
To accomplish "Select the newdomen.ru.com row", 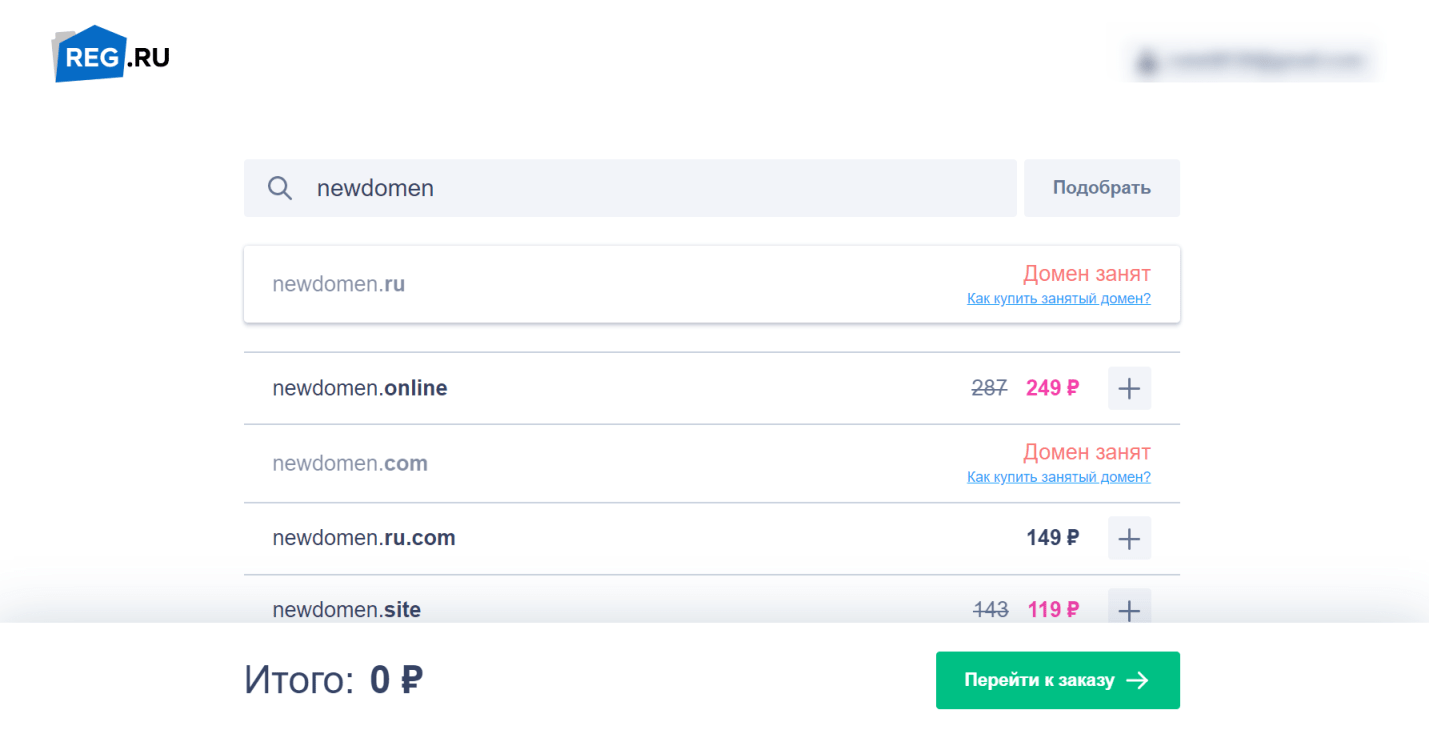I will coord(712,538).
